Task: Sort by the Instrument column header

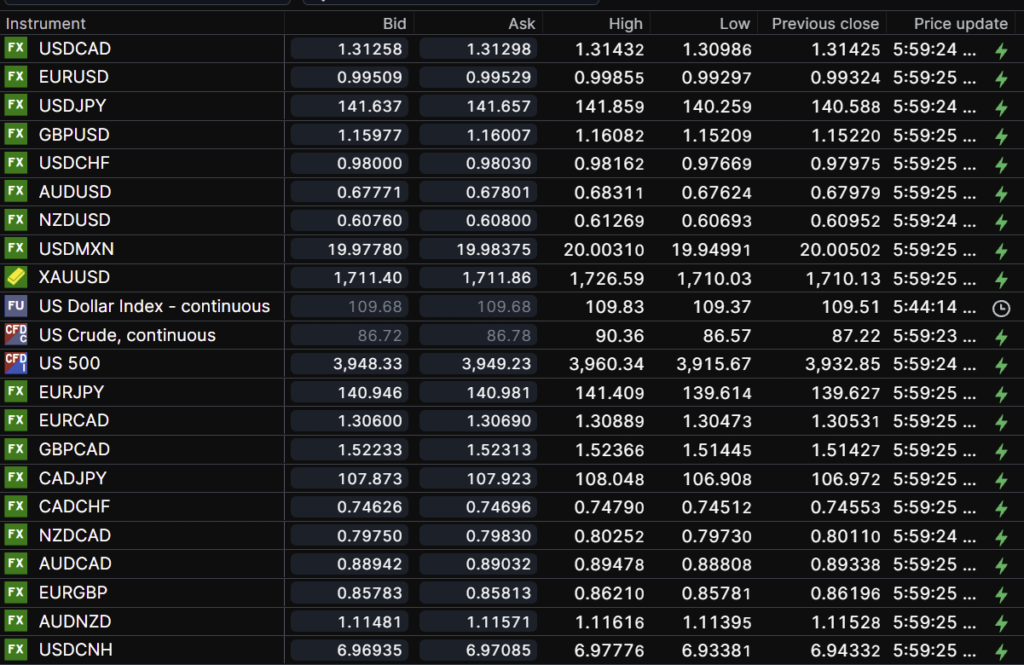Action: tap(46, 23)
